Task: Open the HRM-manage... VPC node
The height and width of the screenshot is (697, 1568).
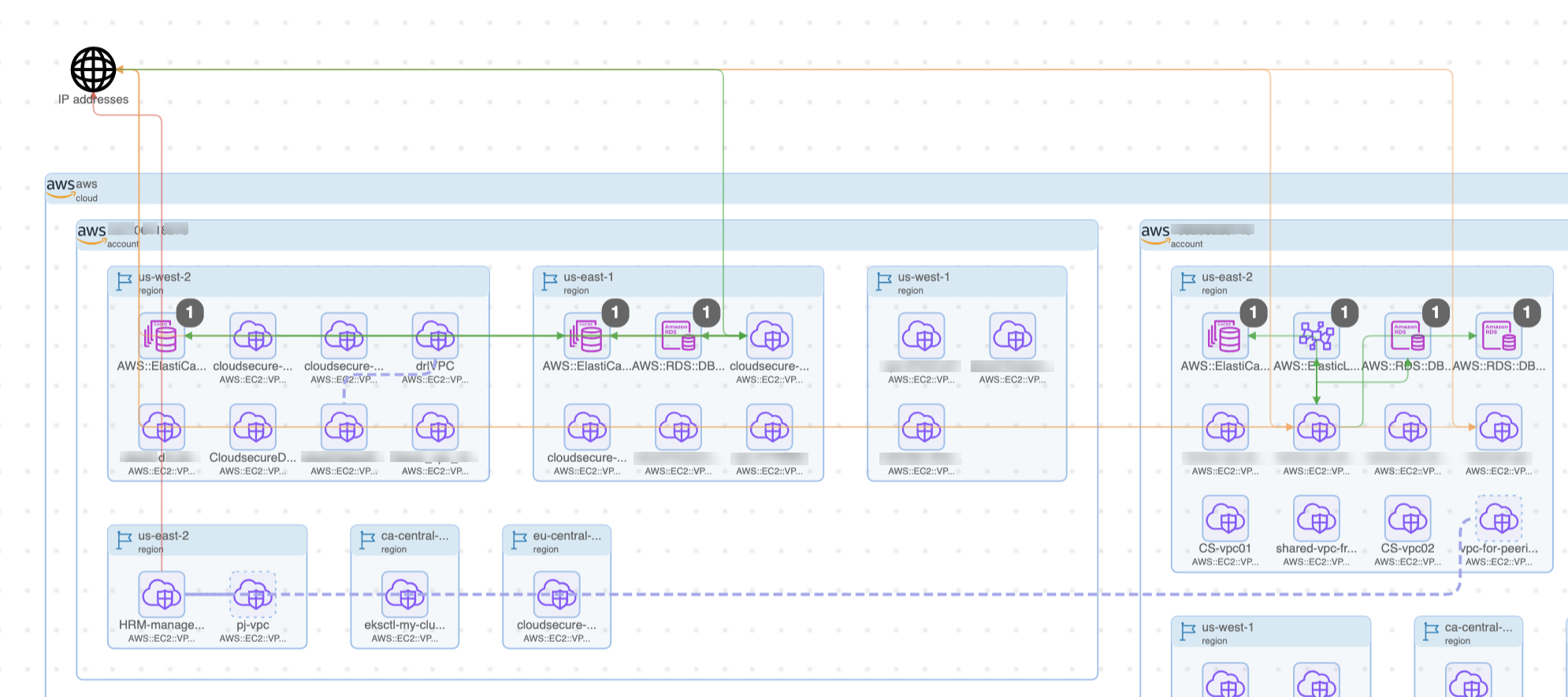Action: 162,594
